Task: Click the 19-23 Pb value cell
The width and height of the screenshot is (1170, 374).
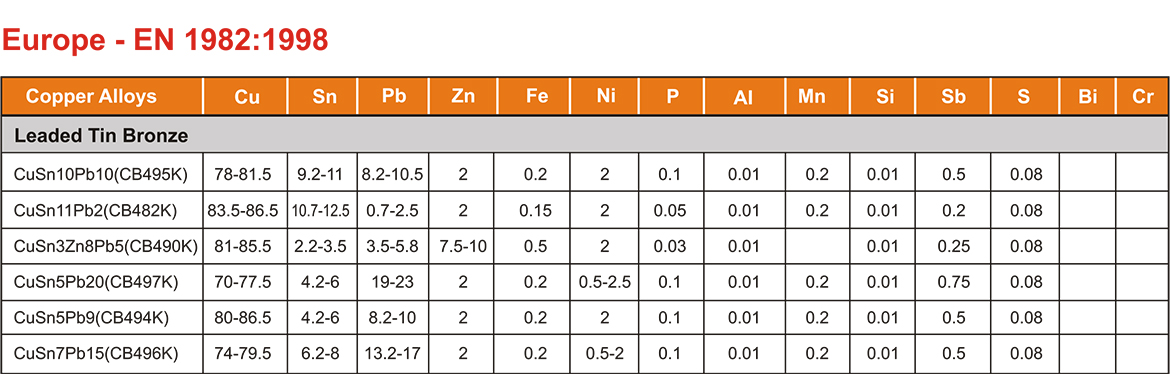Action: tap(393, 282)
